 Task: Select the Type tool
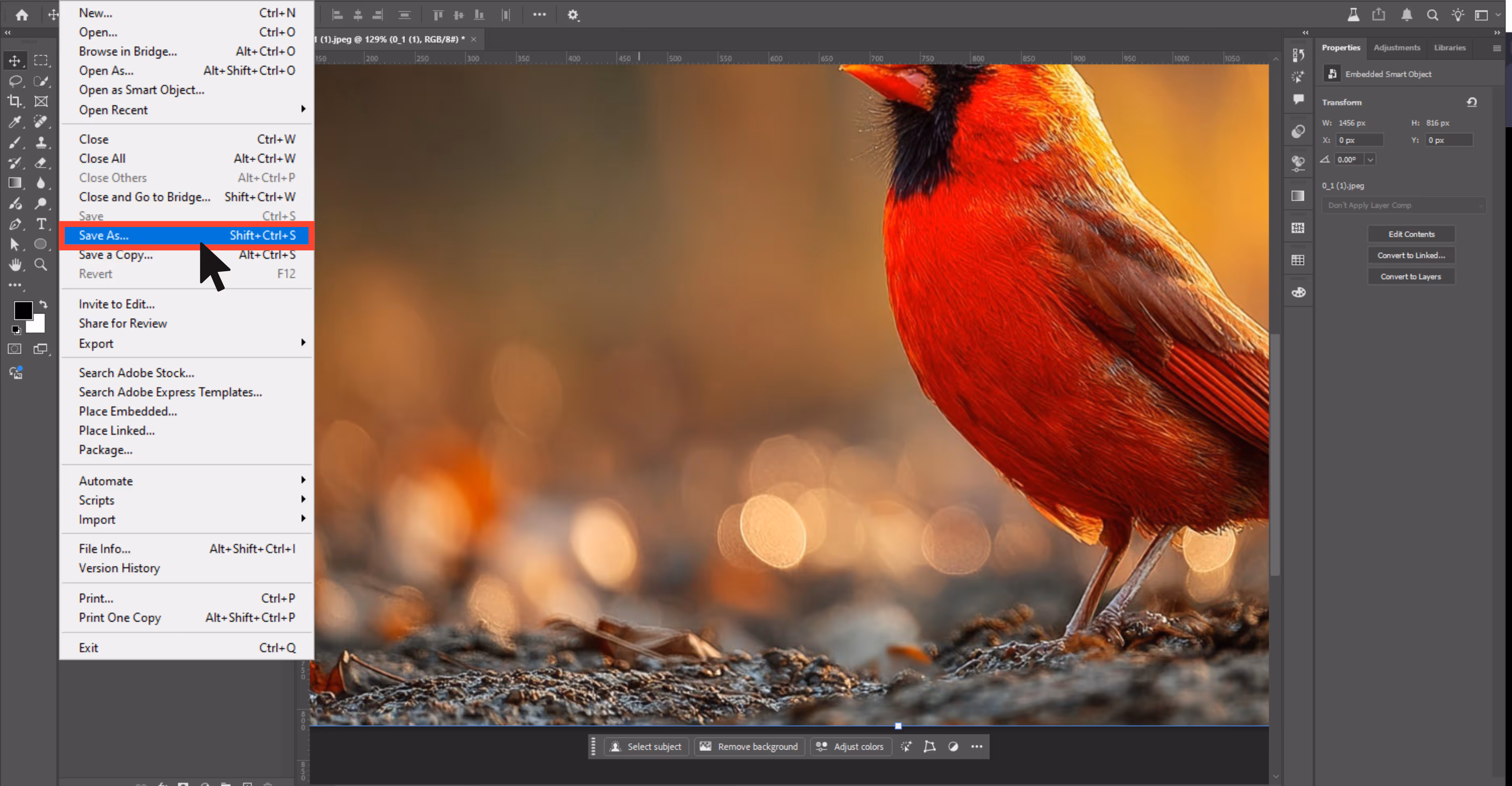[x=41, y=224]
